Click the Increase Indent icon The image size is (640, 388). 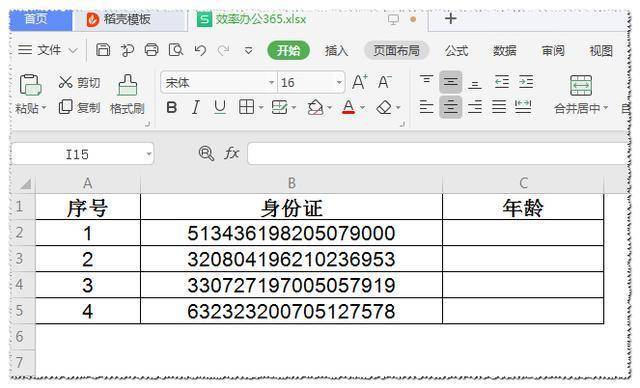[x=526, y=82]
